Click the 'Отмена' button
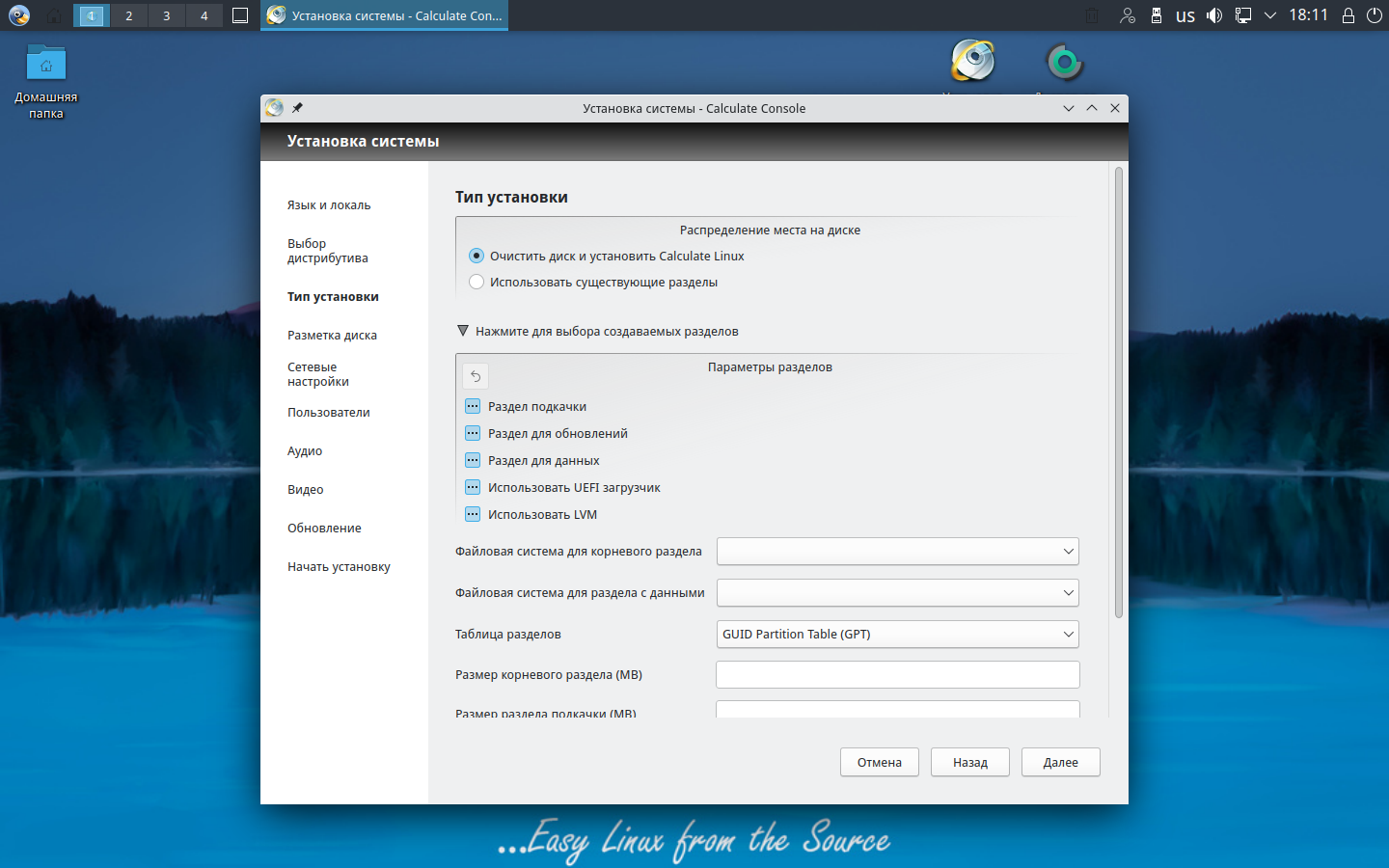Screen dimensions: 1389x868 pos(880,762)
